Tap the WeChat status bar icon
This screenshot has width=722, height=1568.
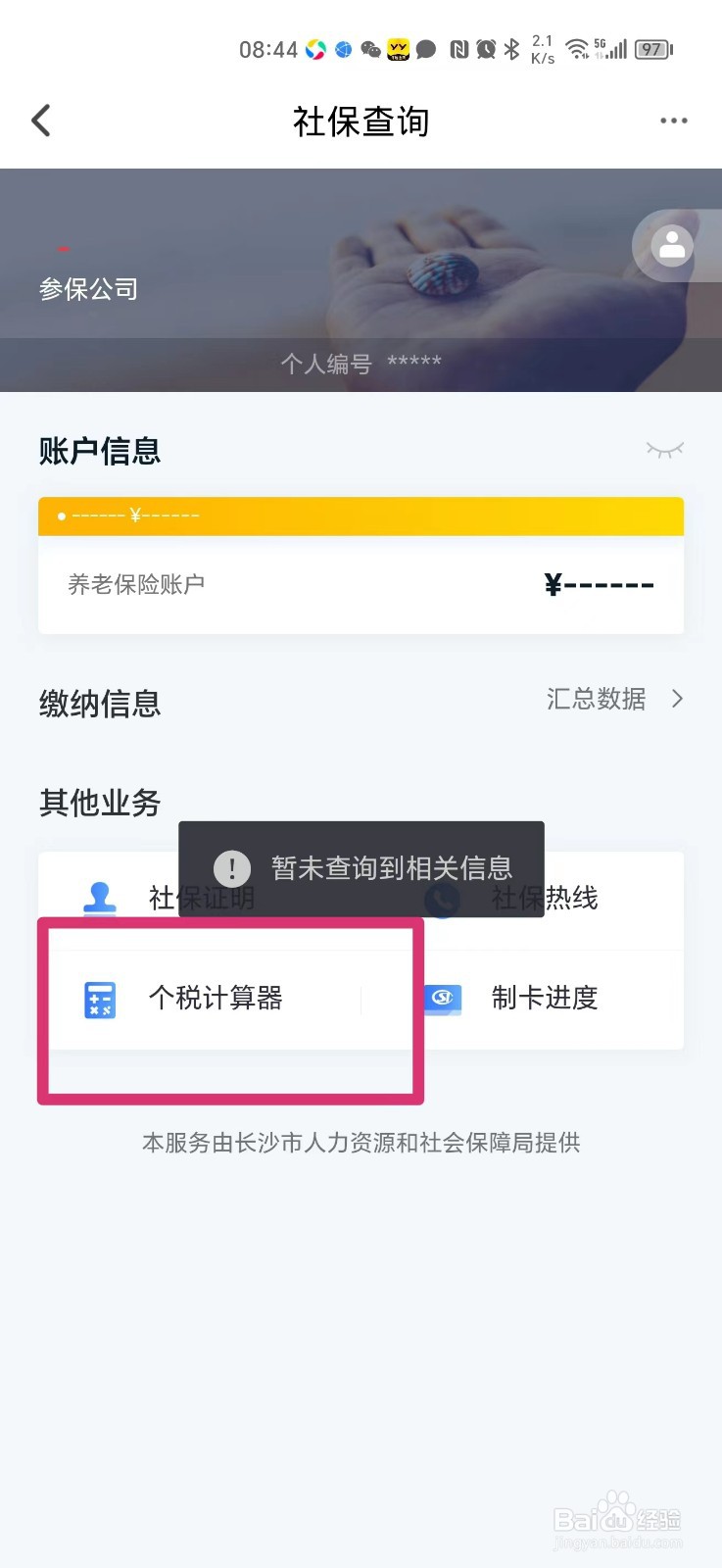coord(370,49)
